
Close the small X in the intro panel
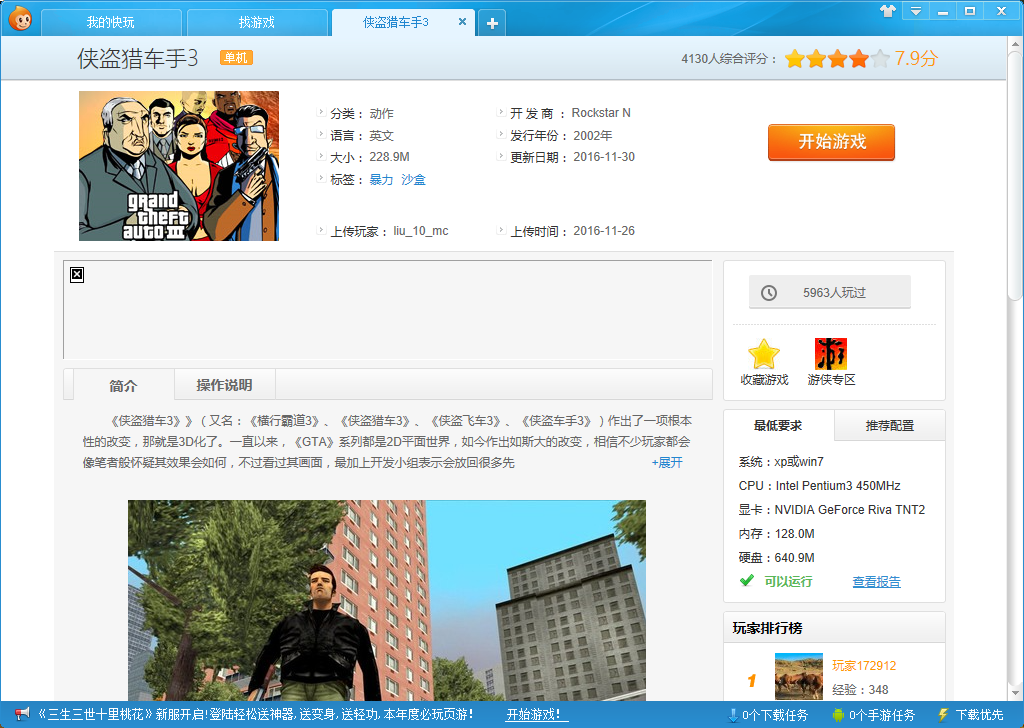click(77, 274)
